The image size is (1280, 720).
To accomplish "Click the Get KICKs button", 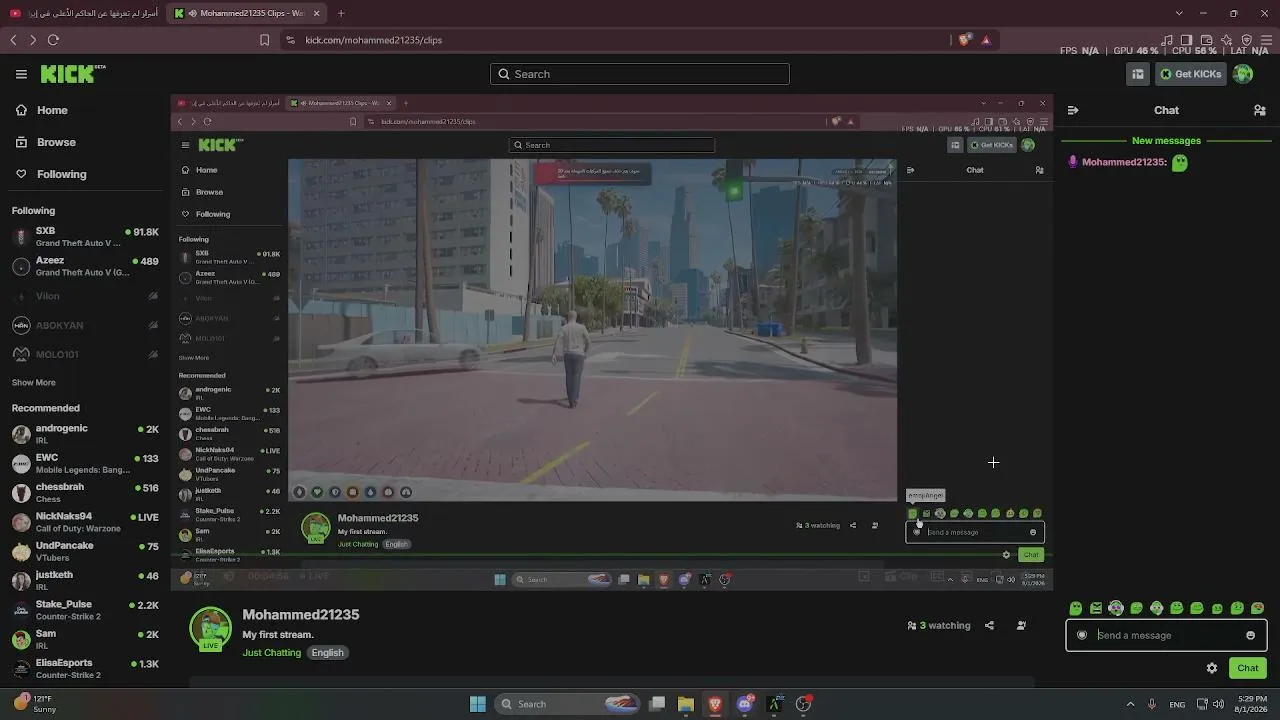I will click(1190, 74).
